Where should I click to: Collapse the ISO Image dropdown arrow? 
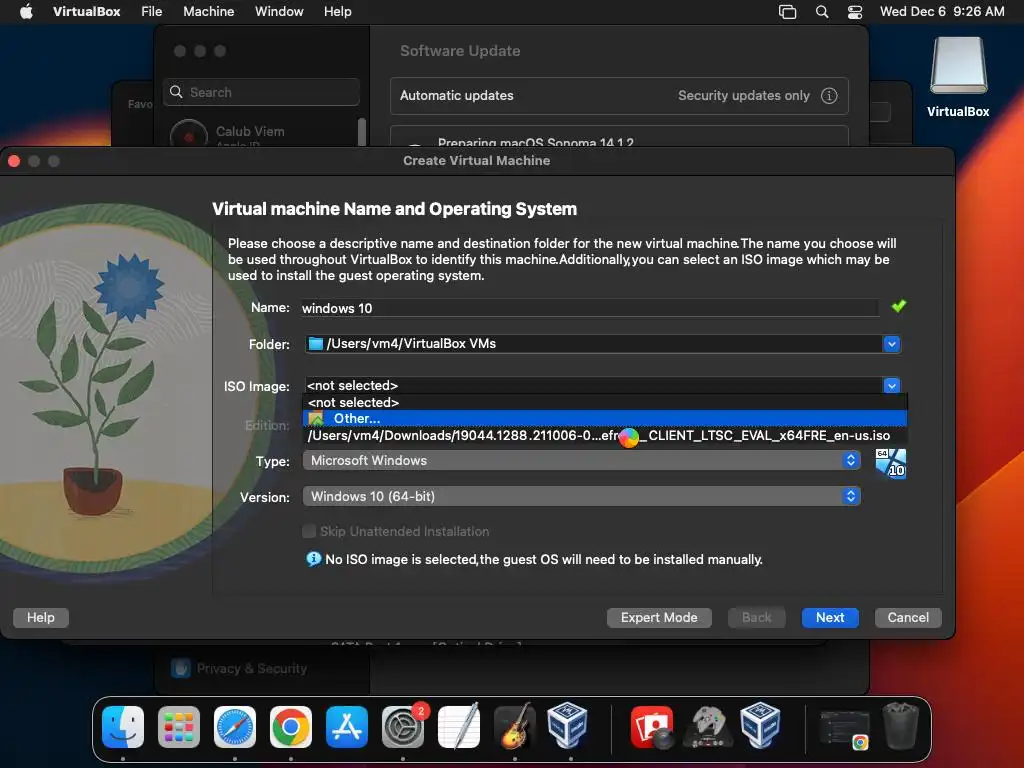pos(891,385)
